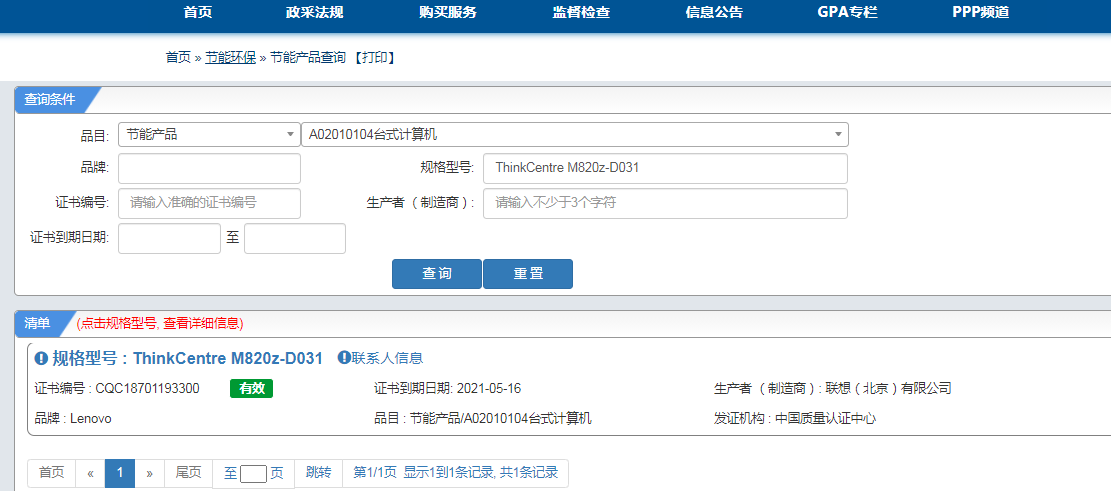Open the 信息公告 menu item

tap(714, 13)
